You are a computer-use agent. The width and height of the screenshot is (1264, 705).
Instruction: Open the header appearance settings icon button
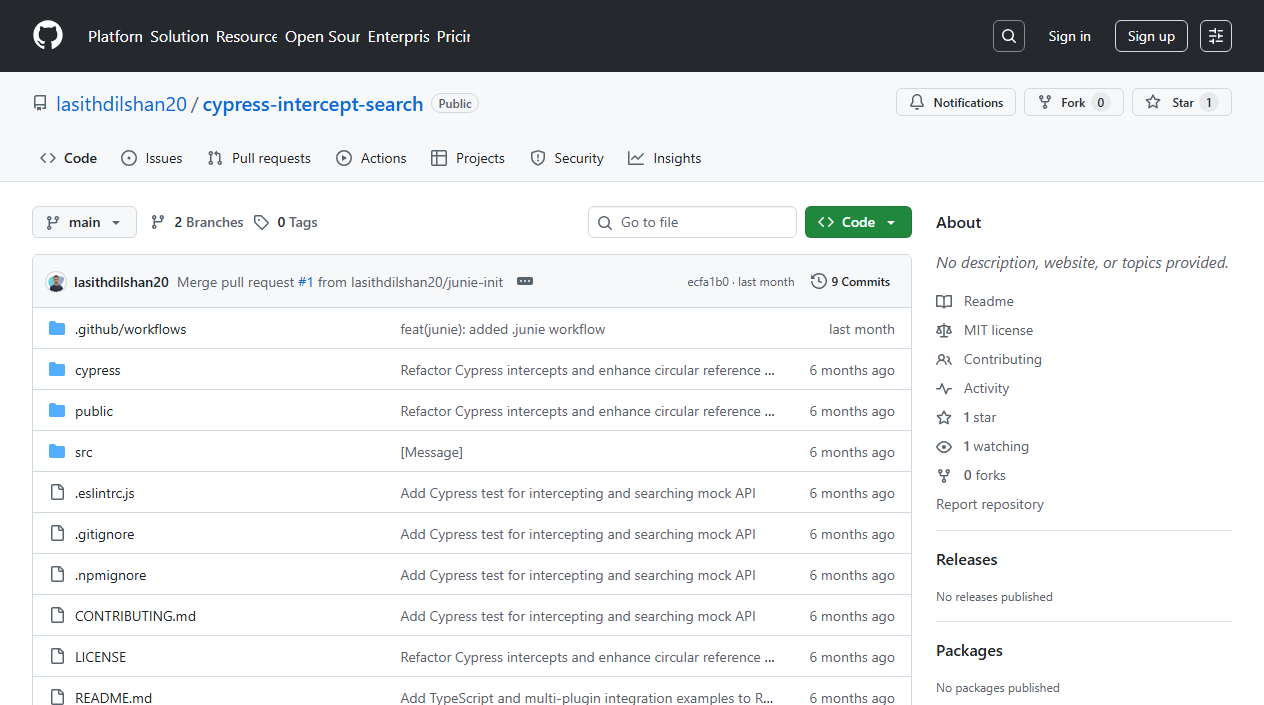point(1216,36)
